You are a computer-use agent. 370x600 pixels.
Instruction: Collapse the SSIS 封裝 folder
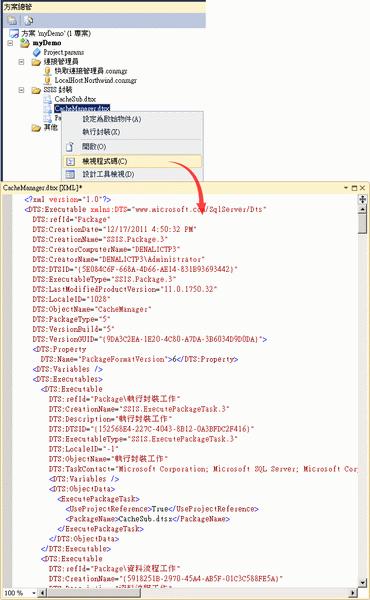21,90
